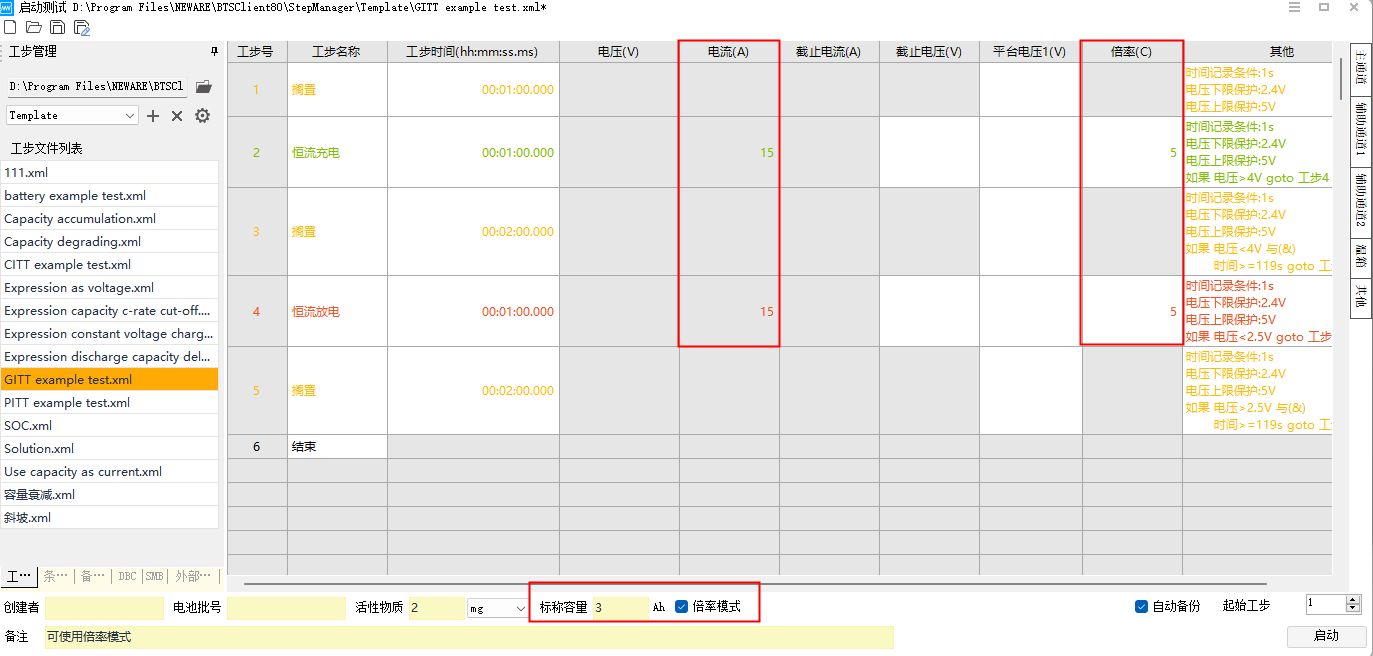Open the 主通道 side tab
The height and width of the screenshot is (656, 1373).
point(1361,69)
